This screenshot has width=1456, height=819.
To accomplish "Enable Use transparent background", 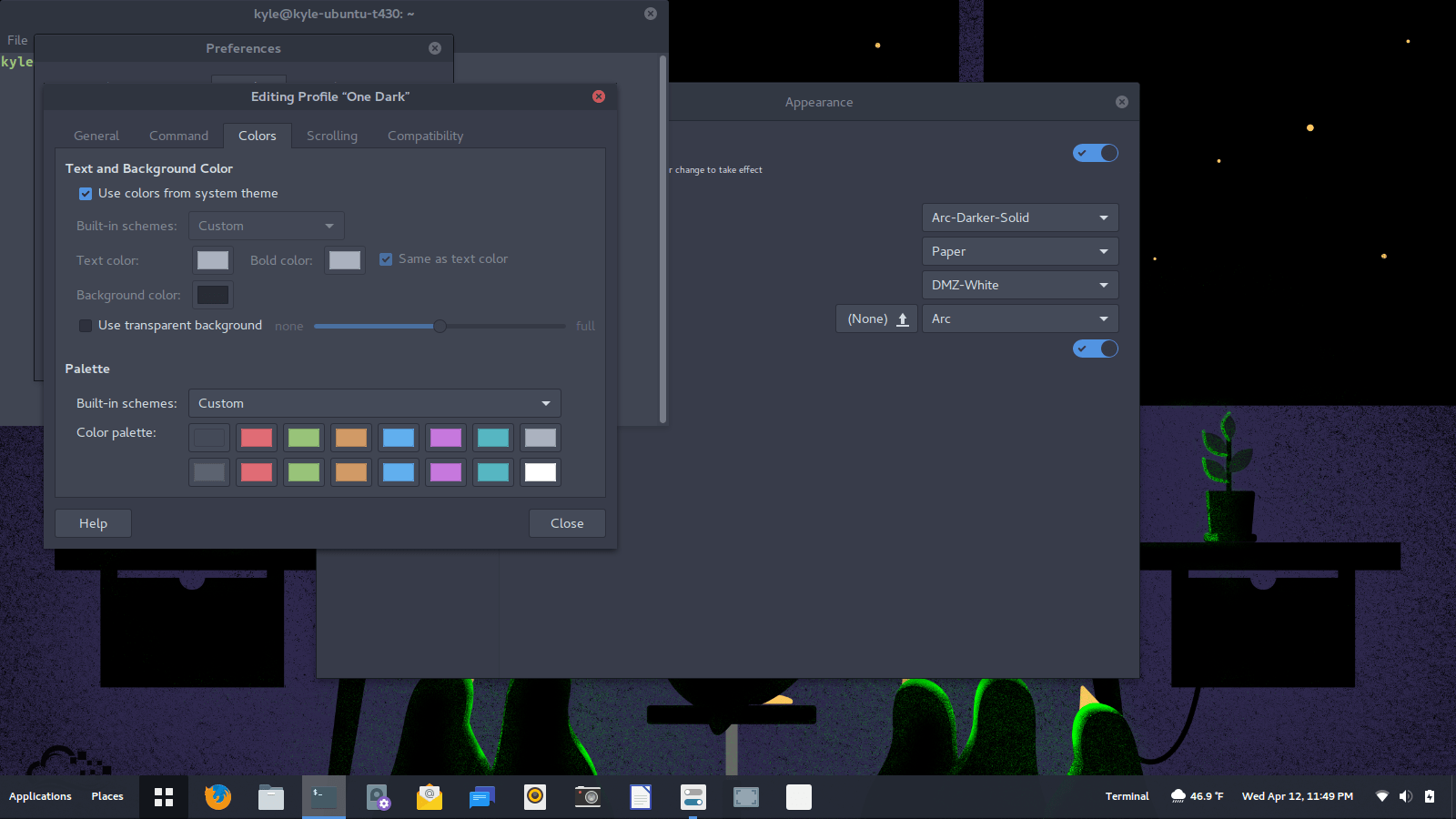I will [85, 325].
